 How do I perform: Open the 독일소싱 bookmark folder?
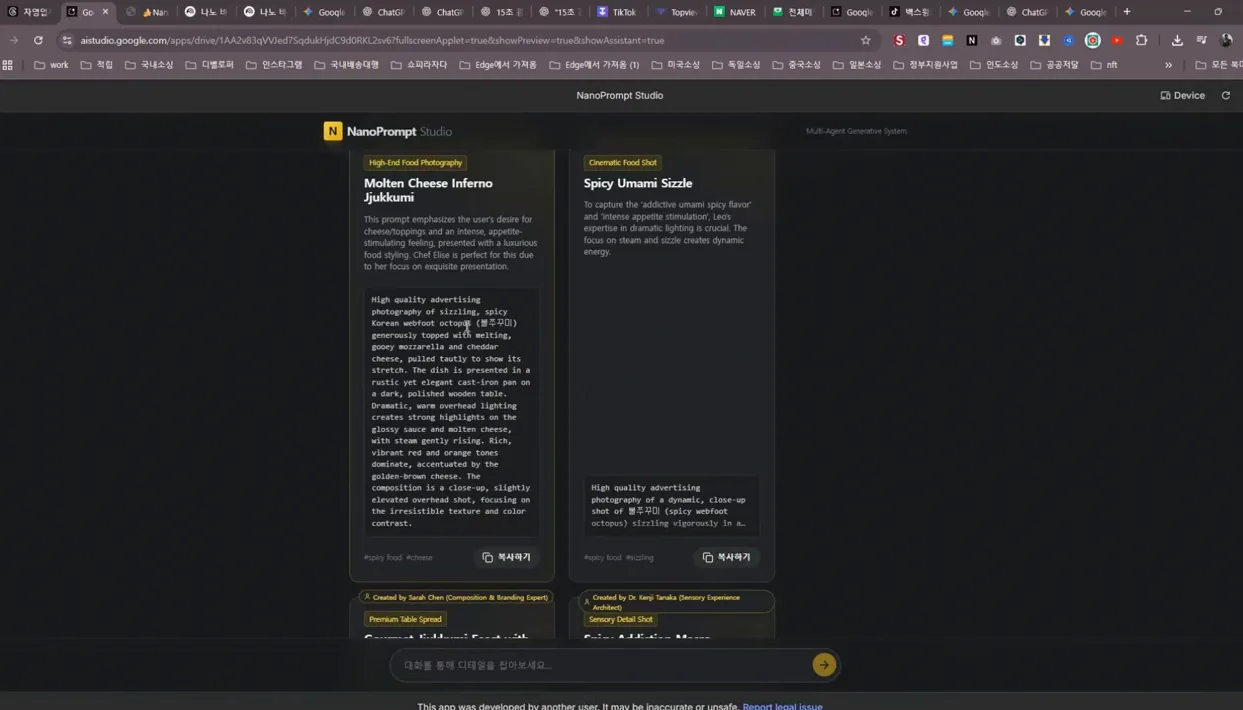tap(736, 65)
